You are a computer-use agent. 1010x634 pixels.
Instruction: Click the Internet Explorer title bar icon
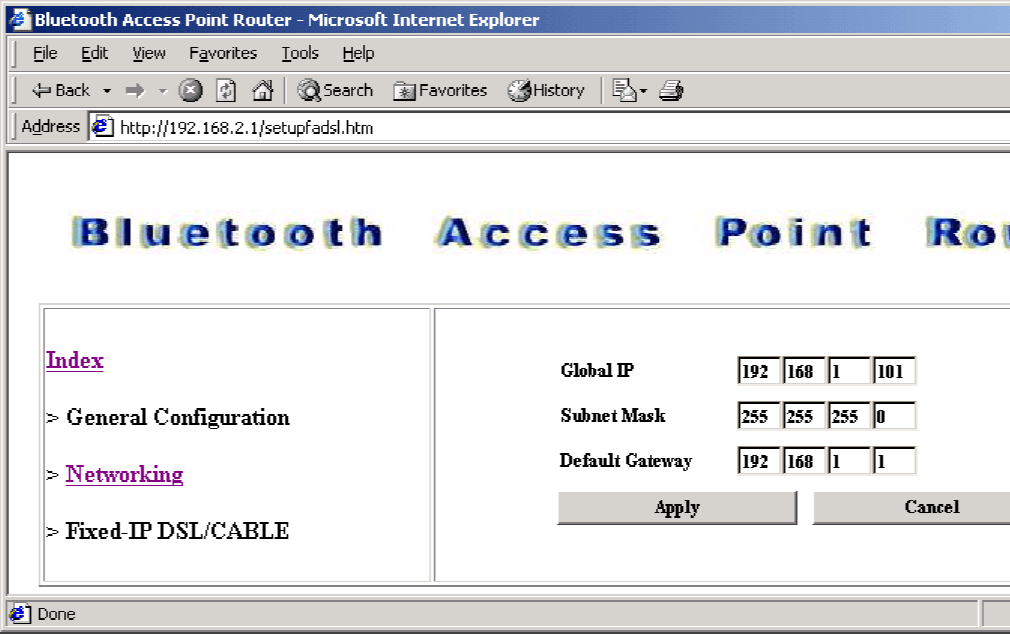pyautogui.click(x=19, y=19)
